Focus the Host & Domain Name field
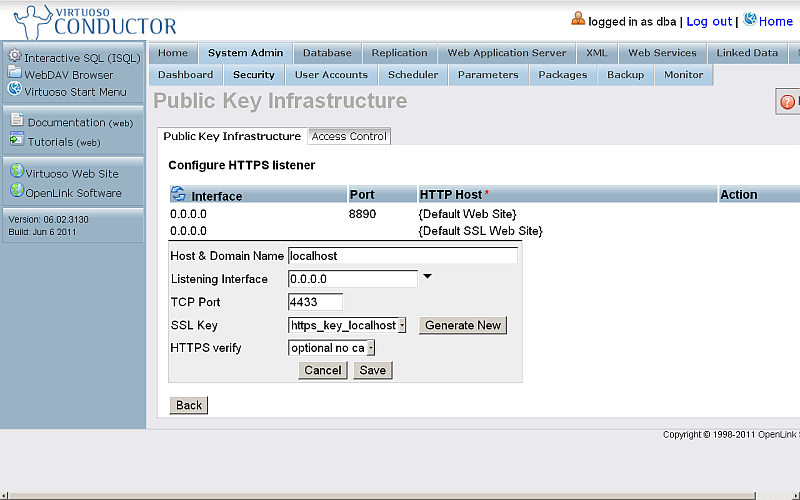The height and width of the screenshot is (500, 800). point(402,256)
